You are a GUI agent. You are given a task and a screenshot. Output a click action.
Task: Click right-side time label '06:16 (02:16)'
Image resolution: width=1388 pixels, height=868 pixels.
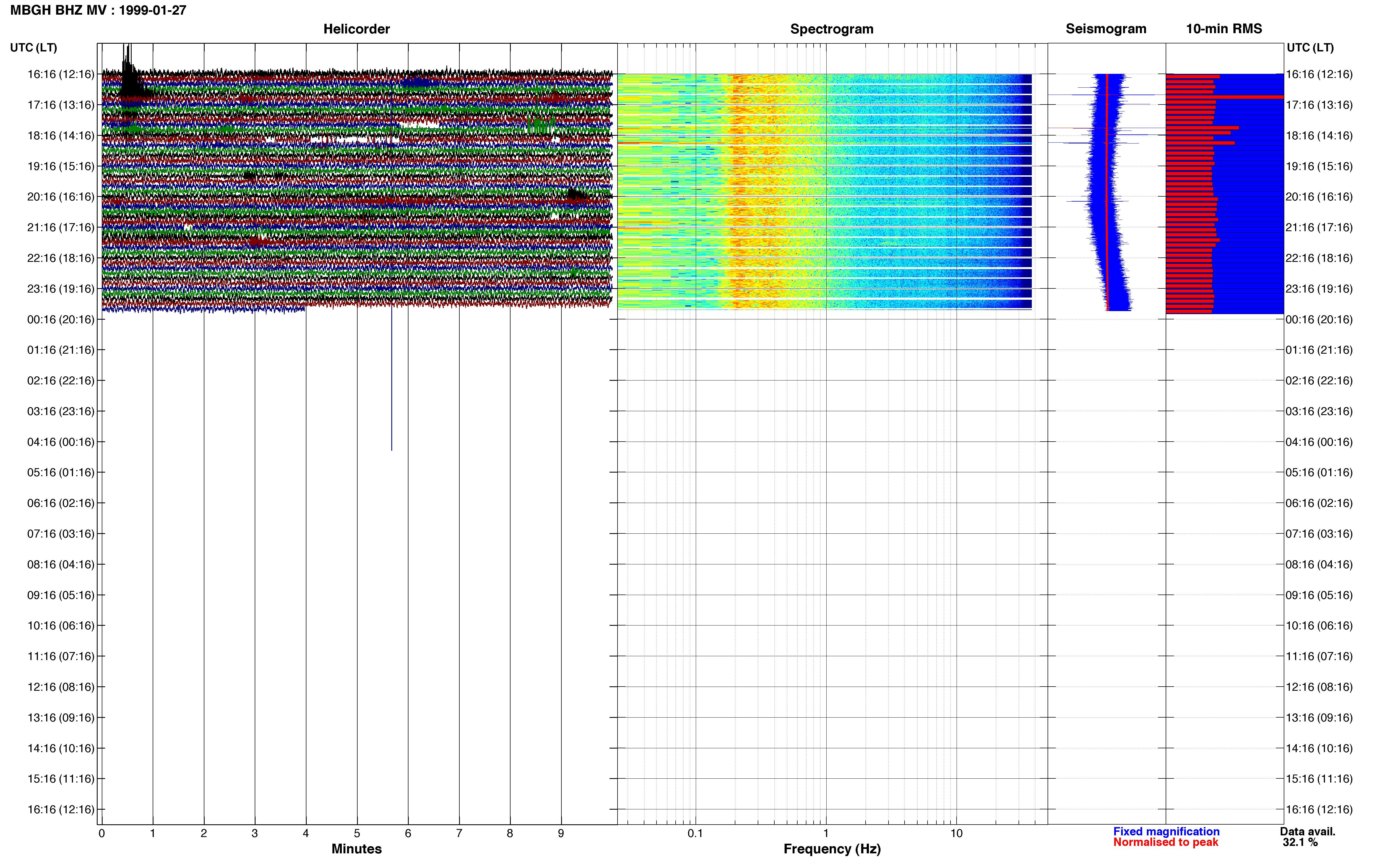pos(1319,504)
